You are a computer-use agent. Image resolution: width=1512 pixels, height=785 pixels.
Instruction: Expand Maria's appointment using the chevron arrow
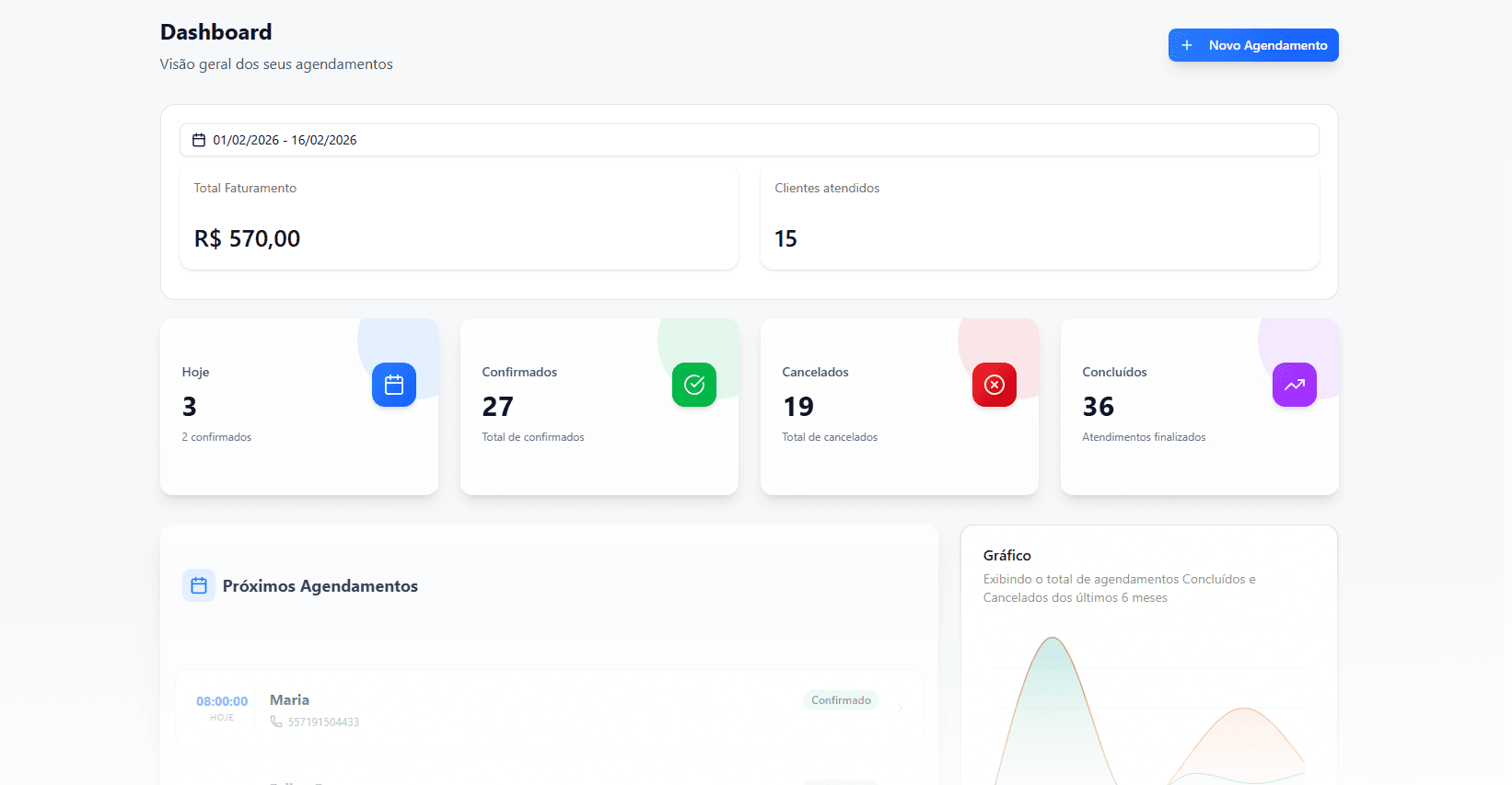pyautogui.click(x=900, y=708)
